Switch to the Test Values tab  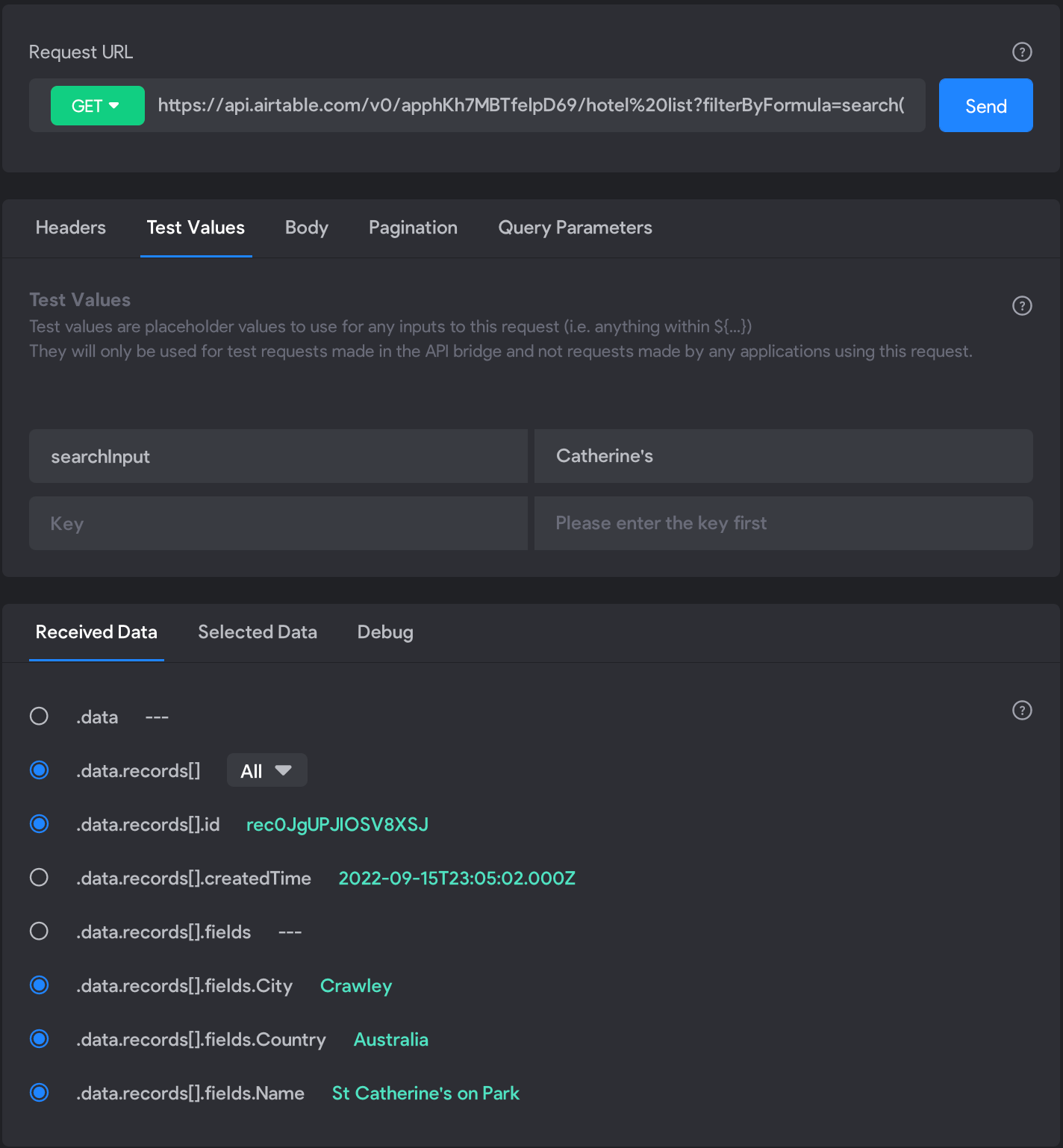coord(196,228)
